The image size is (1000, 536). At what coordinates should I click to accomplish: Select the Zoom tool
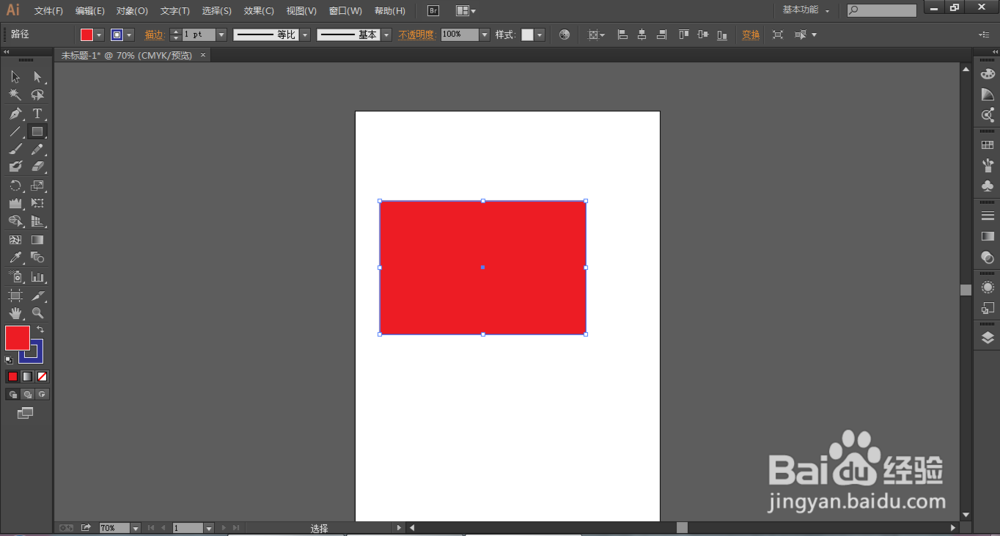[38, 313]
